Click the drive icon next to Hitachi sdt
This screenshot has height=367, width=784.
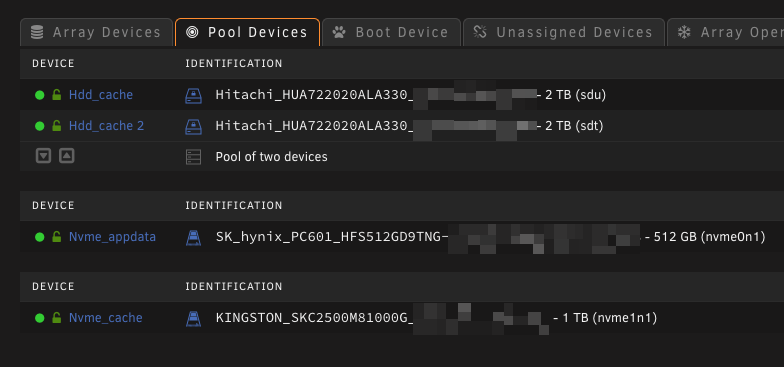(x=194, y=126)
